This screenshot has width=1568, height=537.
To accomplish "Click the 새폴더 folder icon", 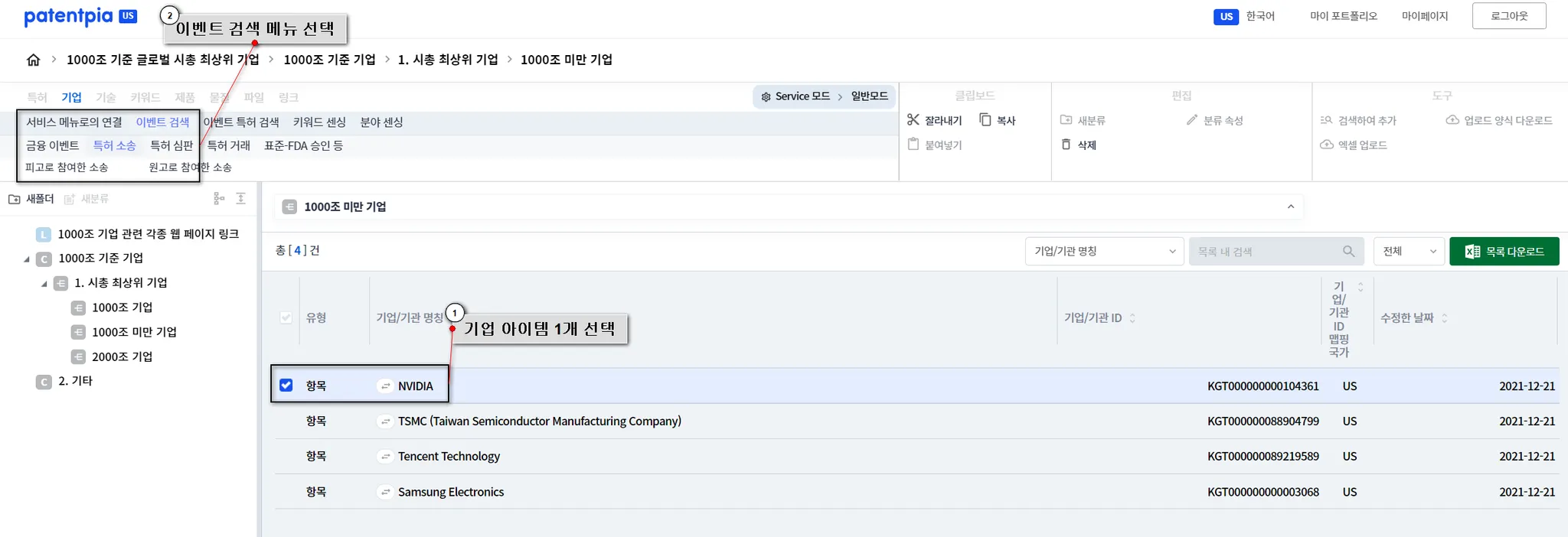I will tap(15, 199).
